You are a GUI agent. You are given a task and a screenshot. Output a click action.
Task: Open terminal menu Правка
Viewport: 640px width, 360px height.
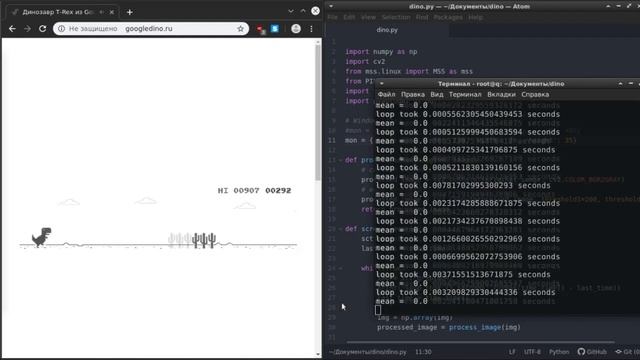(413, 94)
